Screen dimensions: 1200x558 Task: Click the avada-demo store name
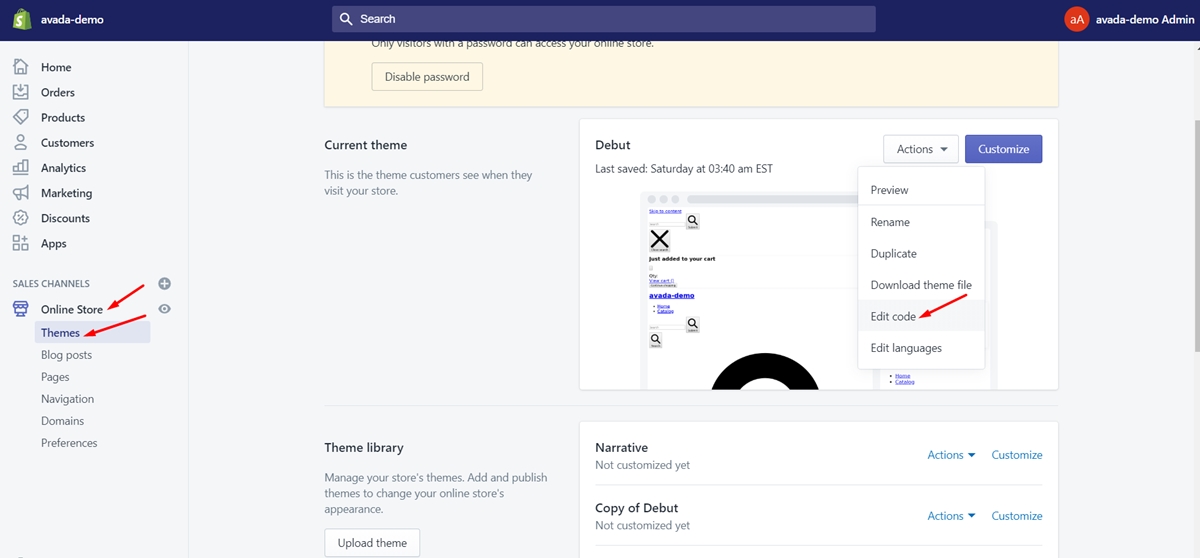[x=72, y=19]
